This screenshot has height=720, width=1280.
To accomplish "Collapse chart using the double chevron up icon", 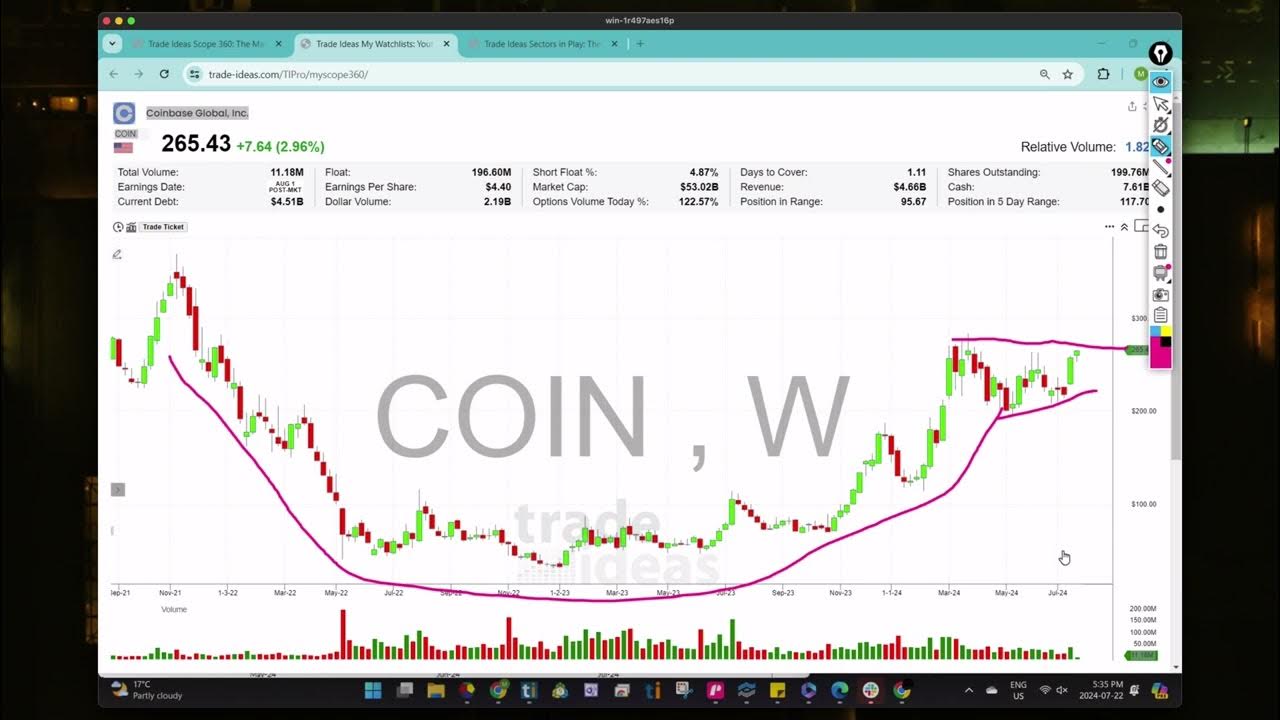I will (1124, 227).
